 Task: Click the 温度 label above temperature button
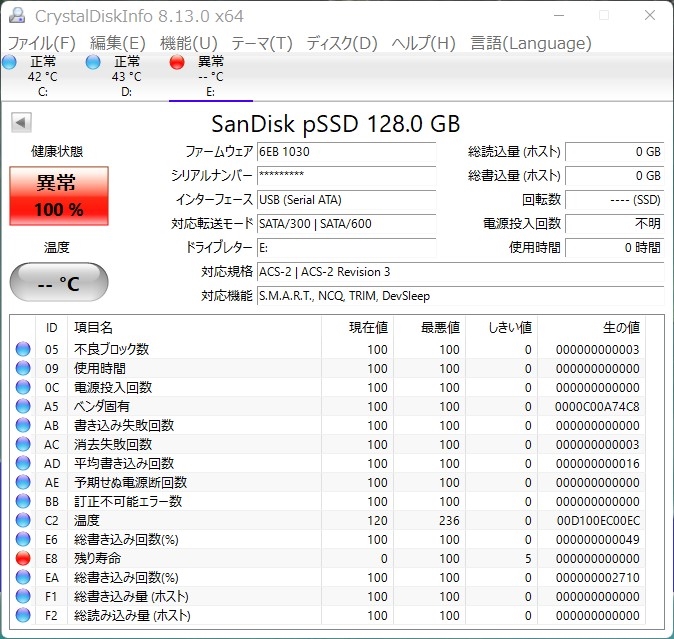56,247
